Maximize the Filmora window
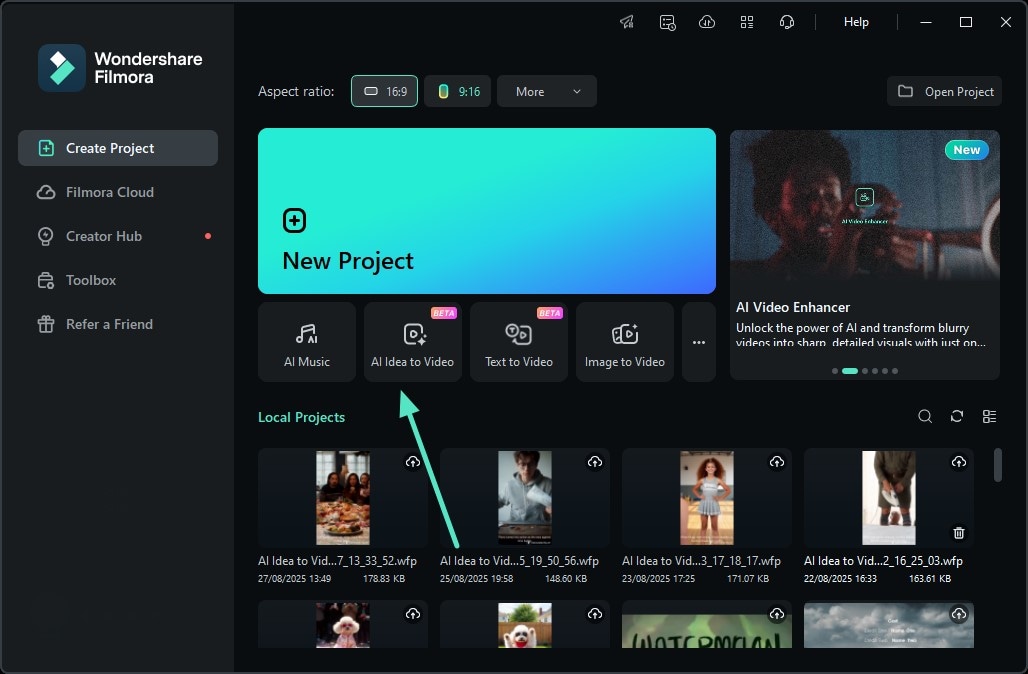 [x=966, y=22]
